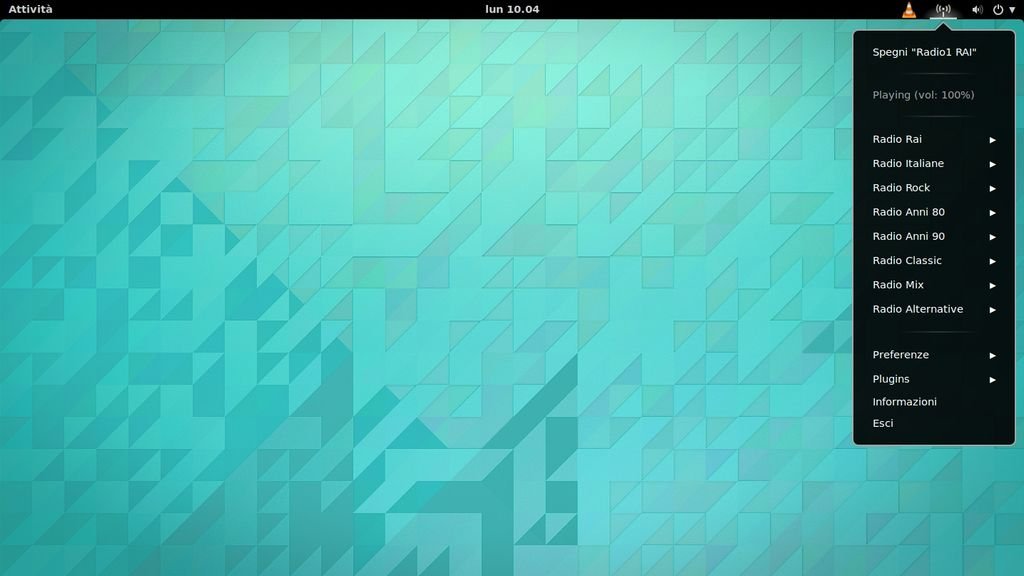Open the Radio Rai submenu
1024x576 pixels.
pyautogui.click(x=934, y=139)
